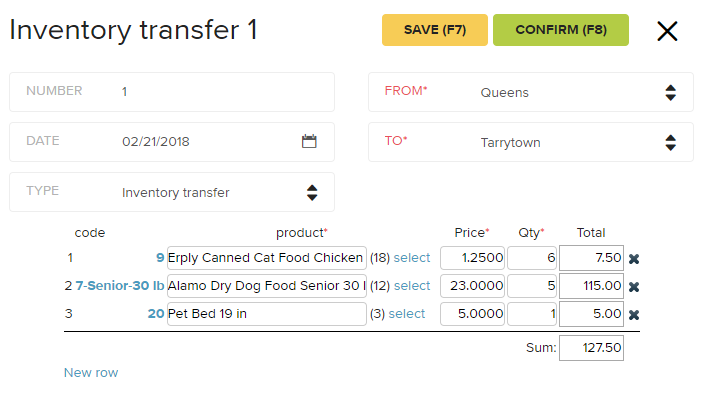Expand the TYPE dropdown
Viewport: 705px width, 393px height.
click(172, 192)
